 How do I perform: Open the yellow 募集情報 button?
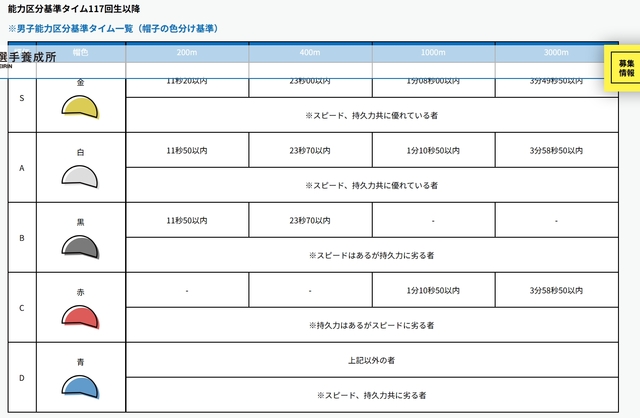coord(625,68)
